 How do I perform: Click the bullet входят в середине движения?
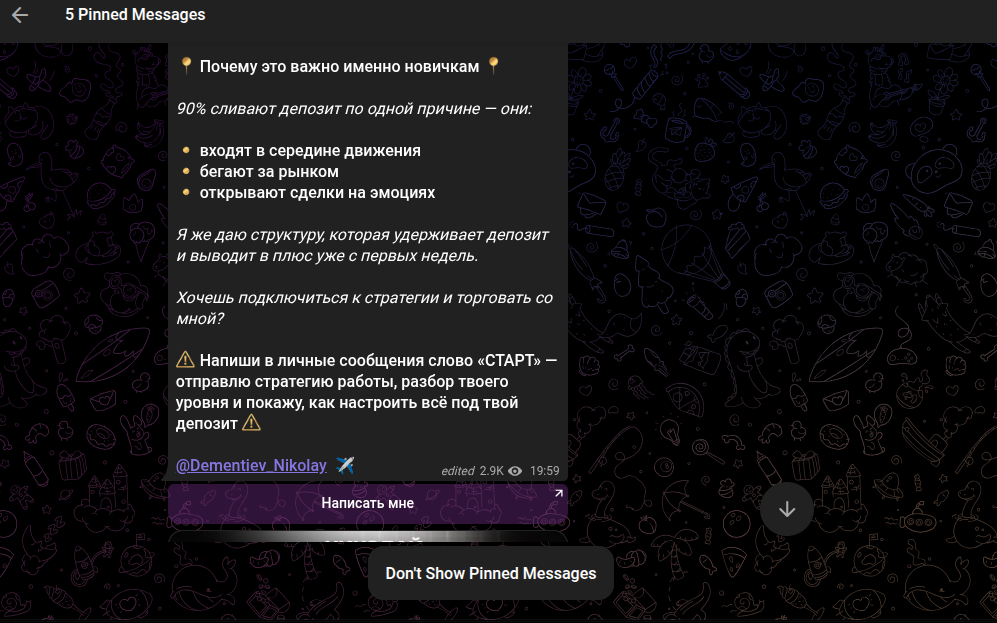(x=310, y=151)
